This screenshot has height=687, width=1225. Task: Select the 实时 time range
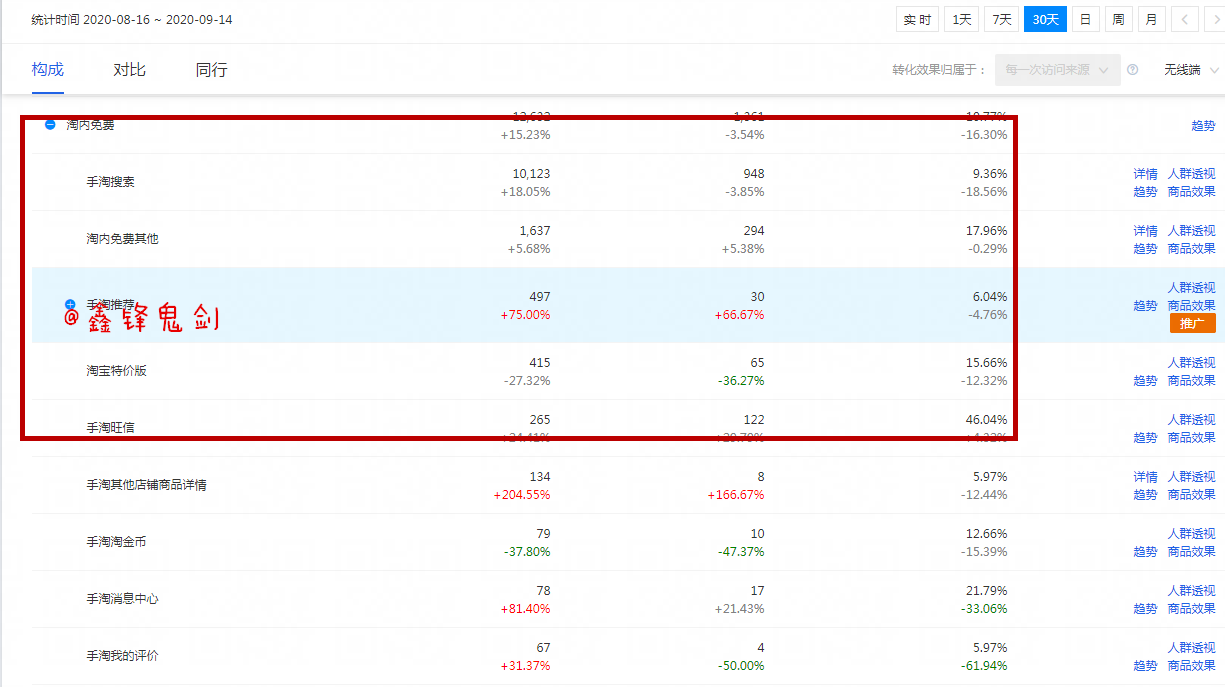917,20
